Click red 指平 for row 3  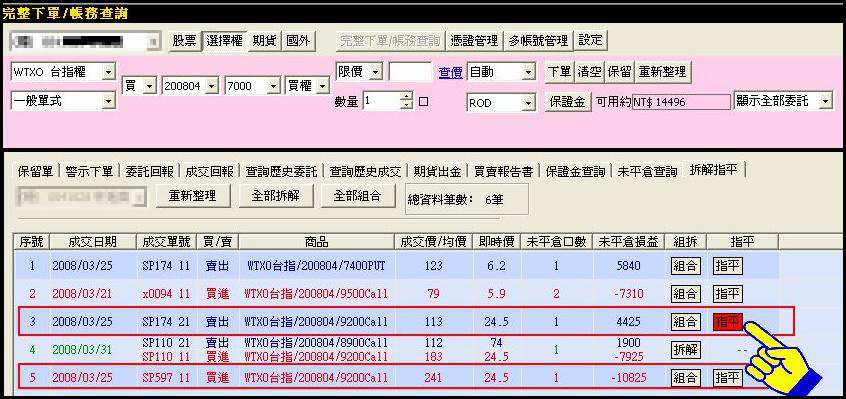point(727,322)
